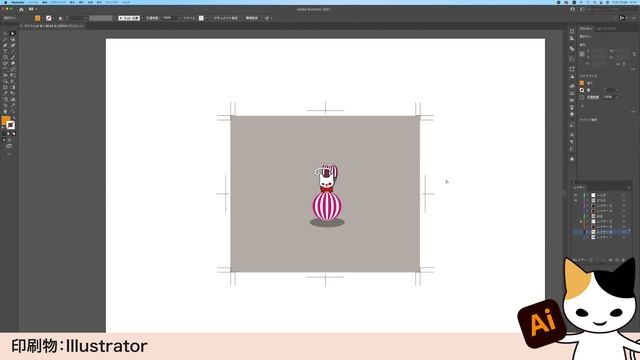Activate the Line Segment tool
Viewport: 640px width, 360px height.
pyautogui.click(x=13, y=51)
